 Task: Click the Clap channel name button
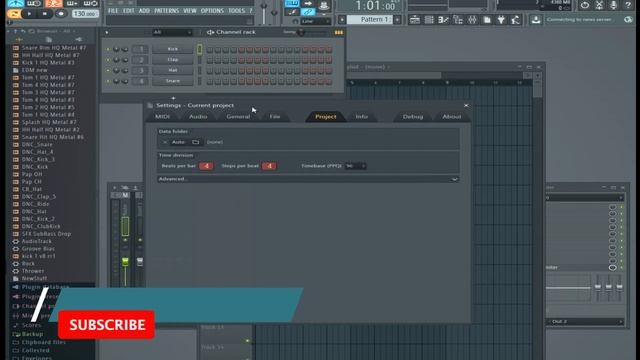(x=173, y=60)
